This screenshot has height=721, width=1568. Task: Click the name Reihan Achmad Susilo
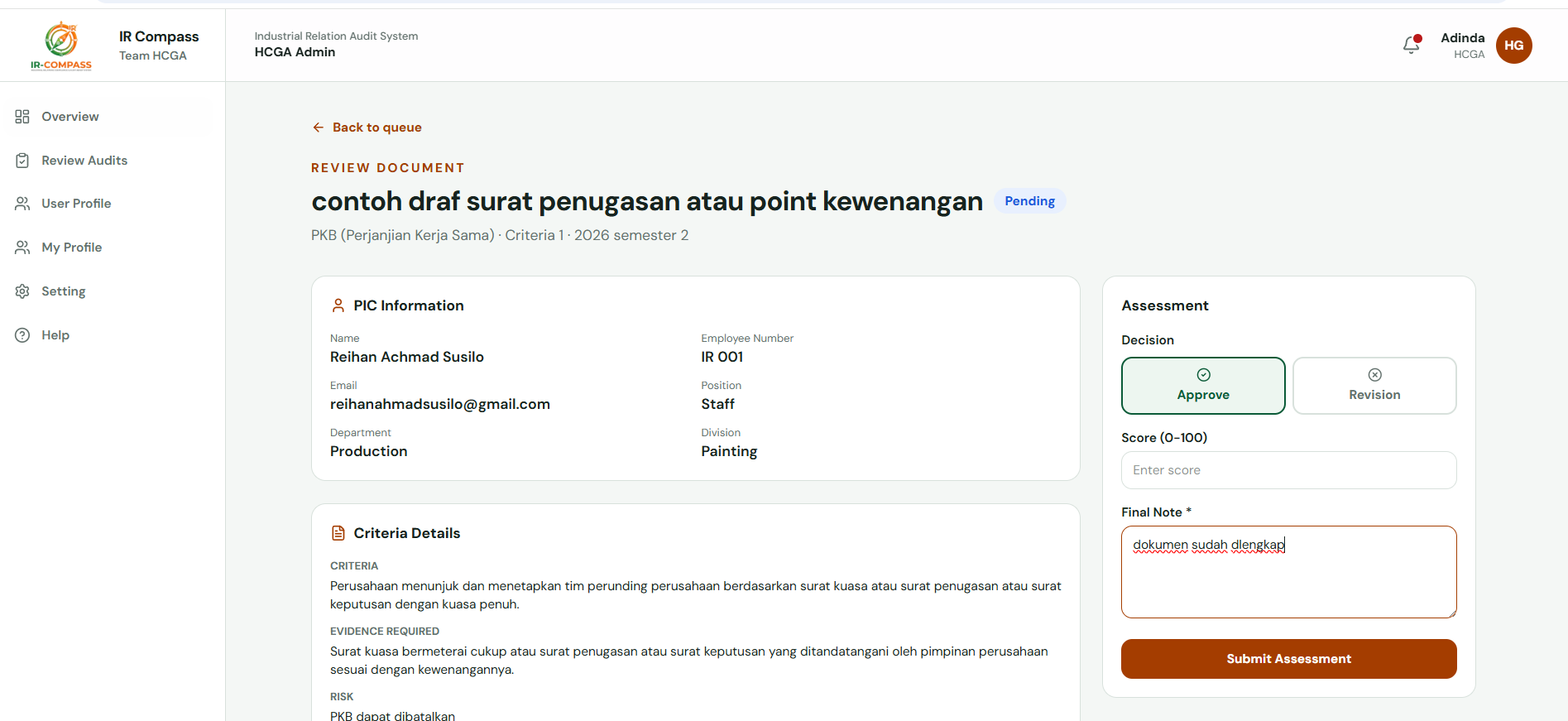point(407,357)
